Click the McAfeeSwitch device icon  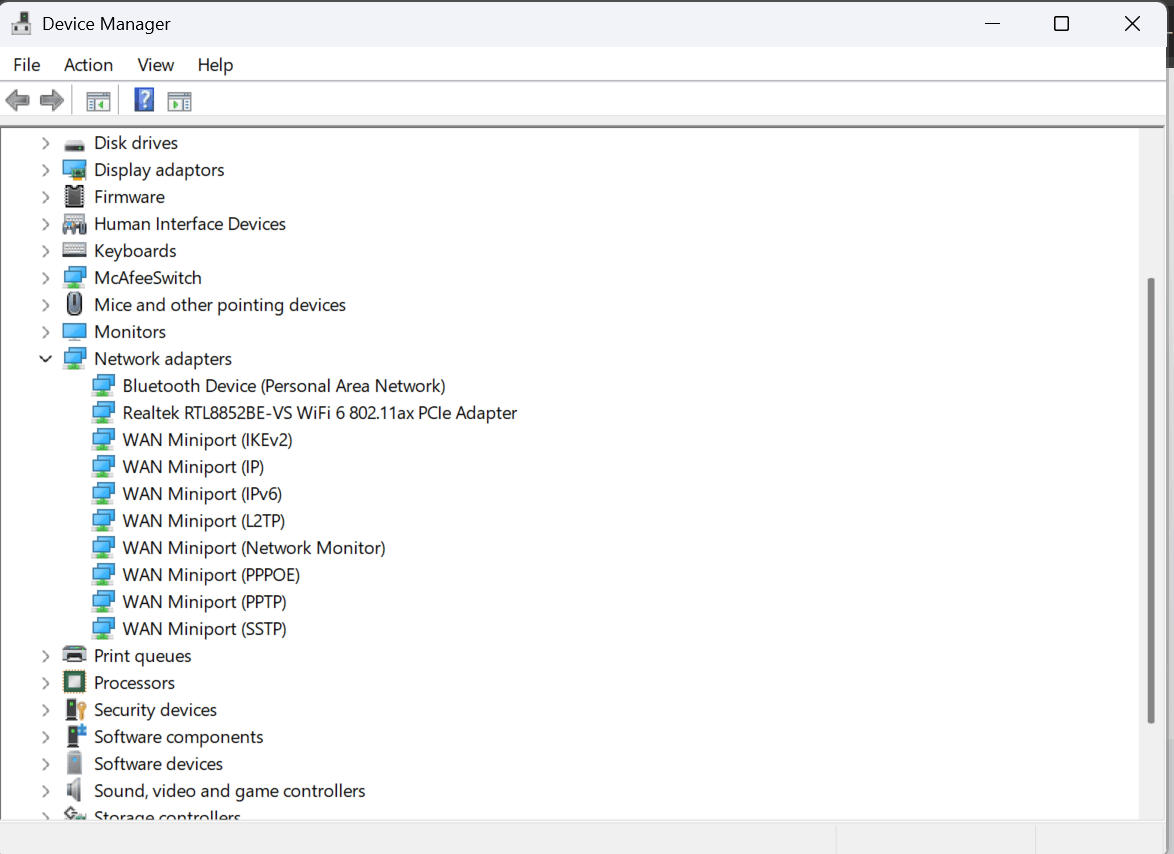[x=74, y=278]
